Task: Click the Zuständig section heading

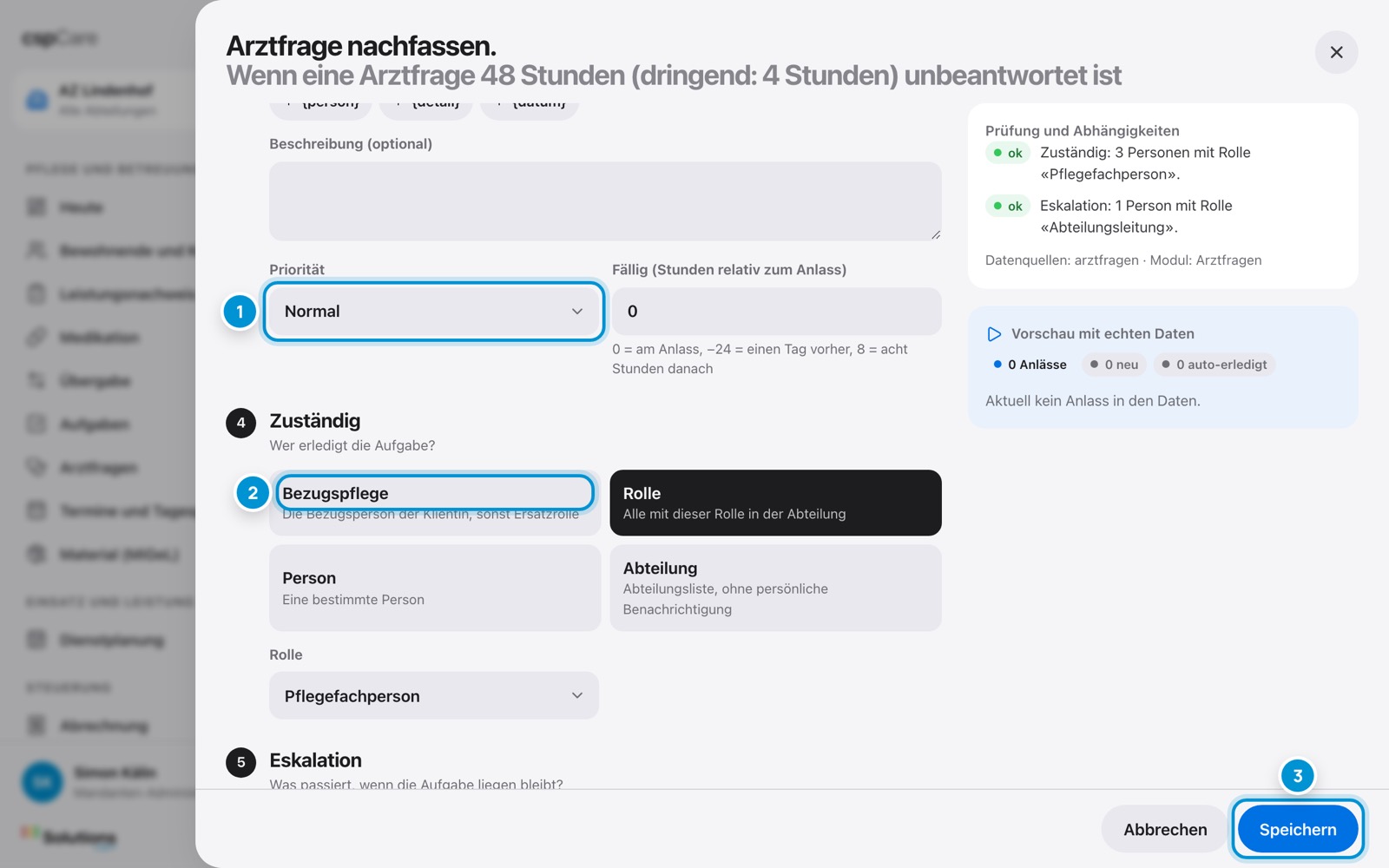Action: click(x=314, y=421)
